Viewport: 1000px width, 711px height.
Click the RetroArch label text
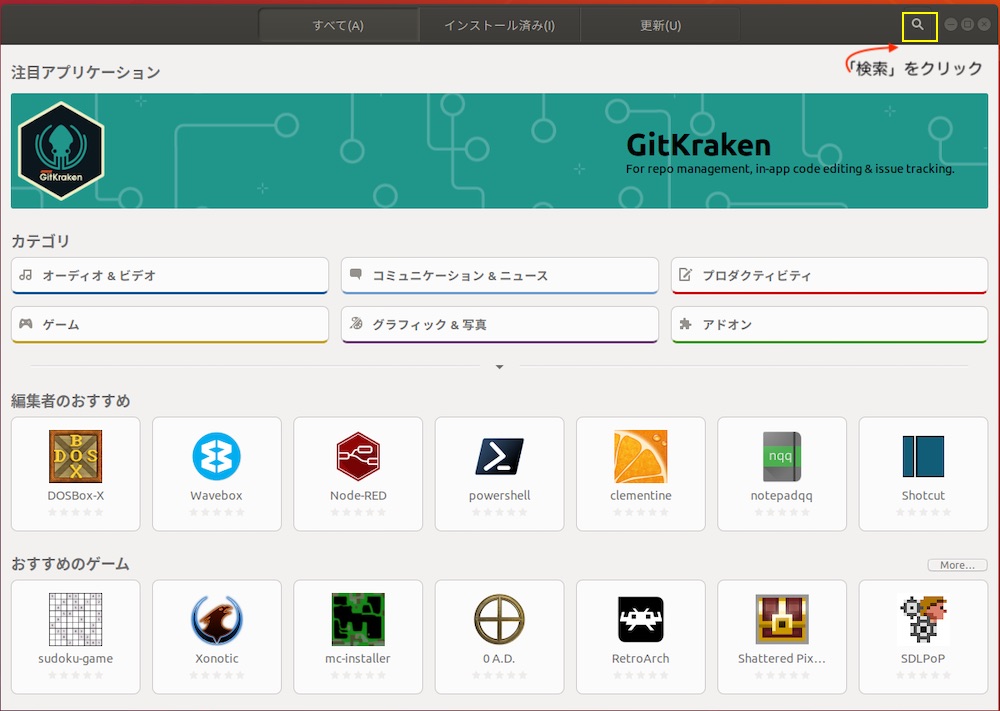coord(641,659)
